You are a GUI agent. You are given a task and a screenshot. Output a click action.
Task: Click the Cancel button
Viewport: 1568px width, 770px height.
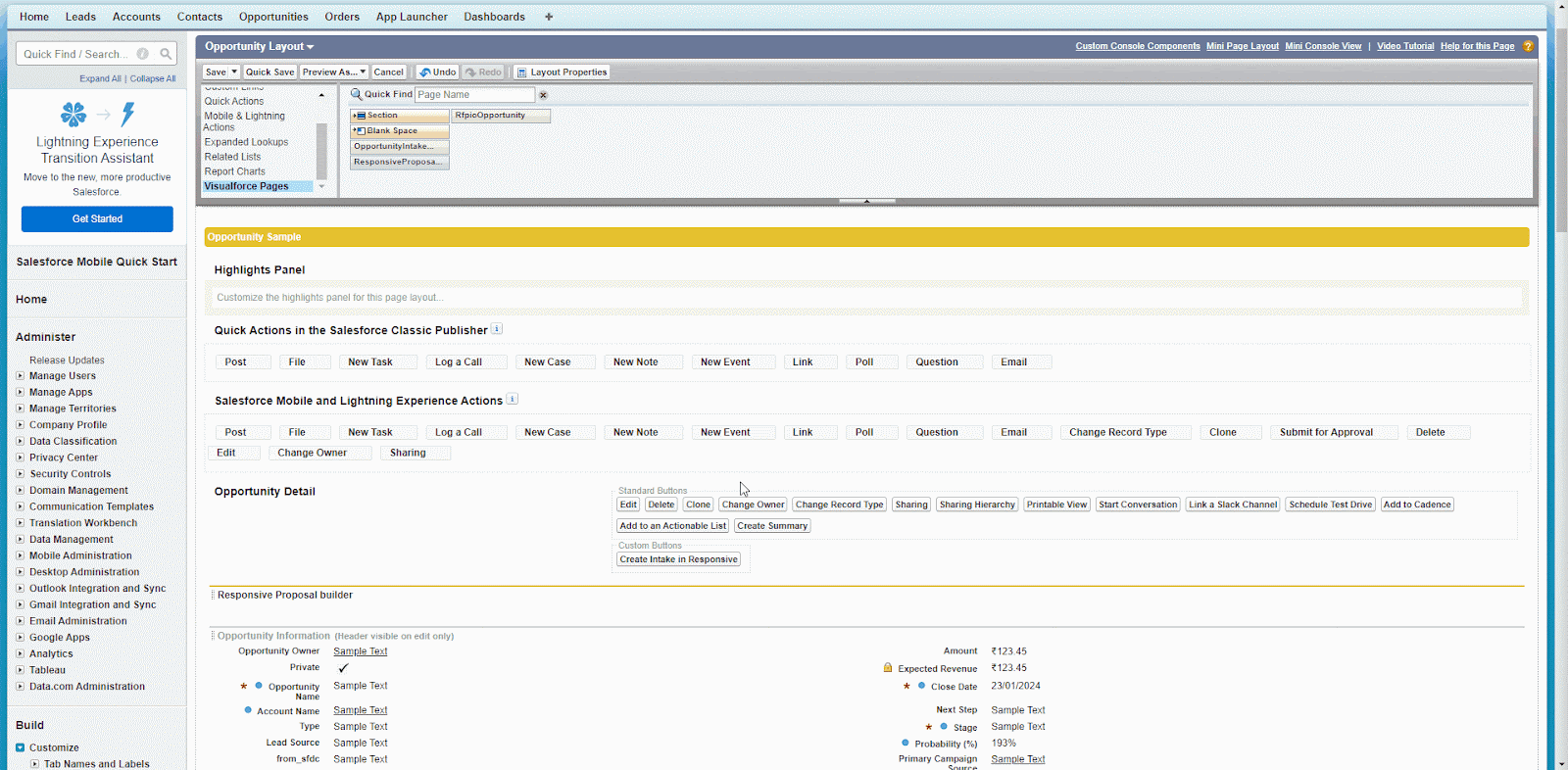pos(388,72)
